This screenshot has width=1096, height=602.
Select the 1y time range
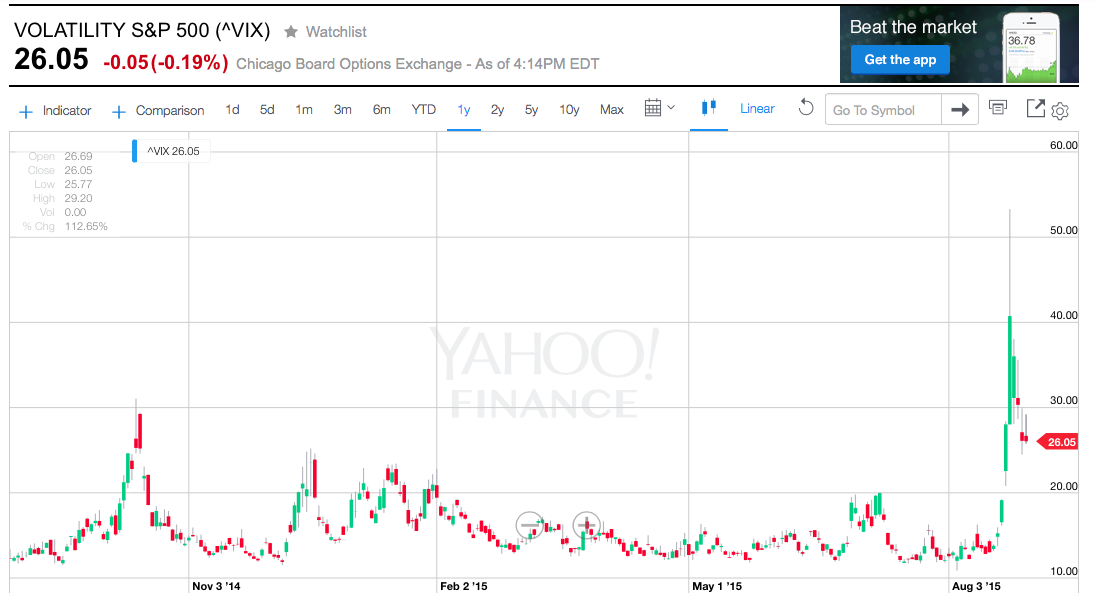[x=464, y=110]
